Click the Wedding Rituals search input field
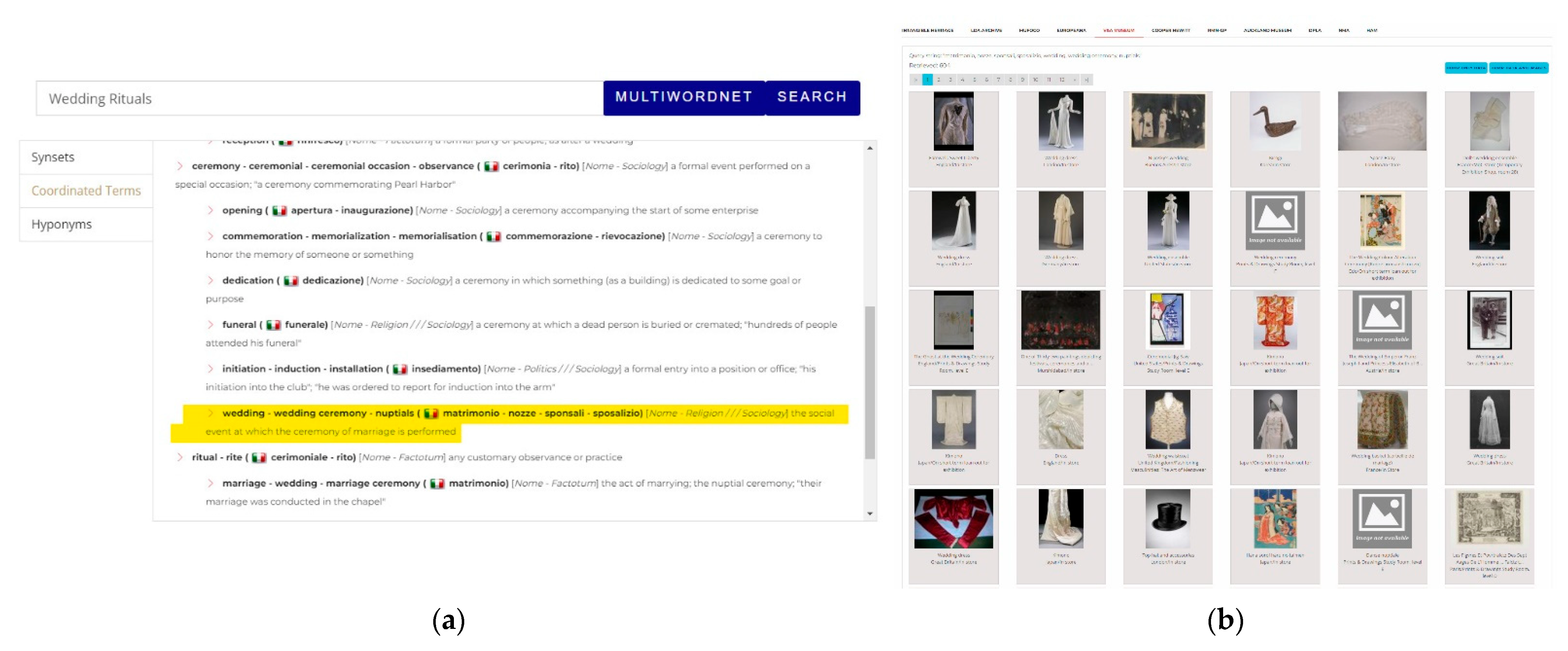 point(320,98)
